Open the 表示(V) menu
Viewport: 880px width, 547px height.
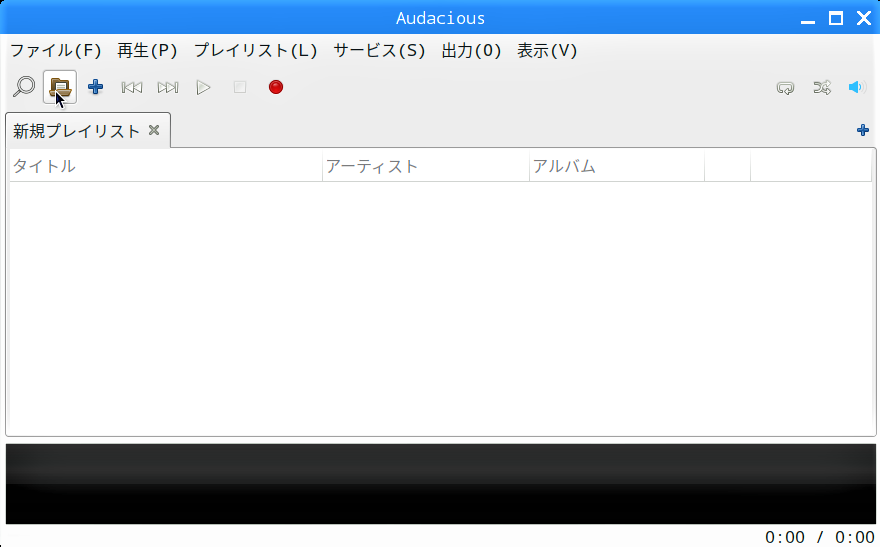tap(547, 50)
